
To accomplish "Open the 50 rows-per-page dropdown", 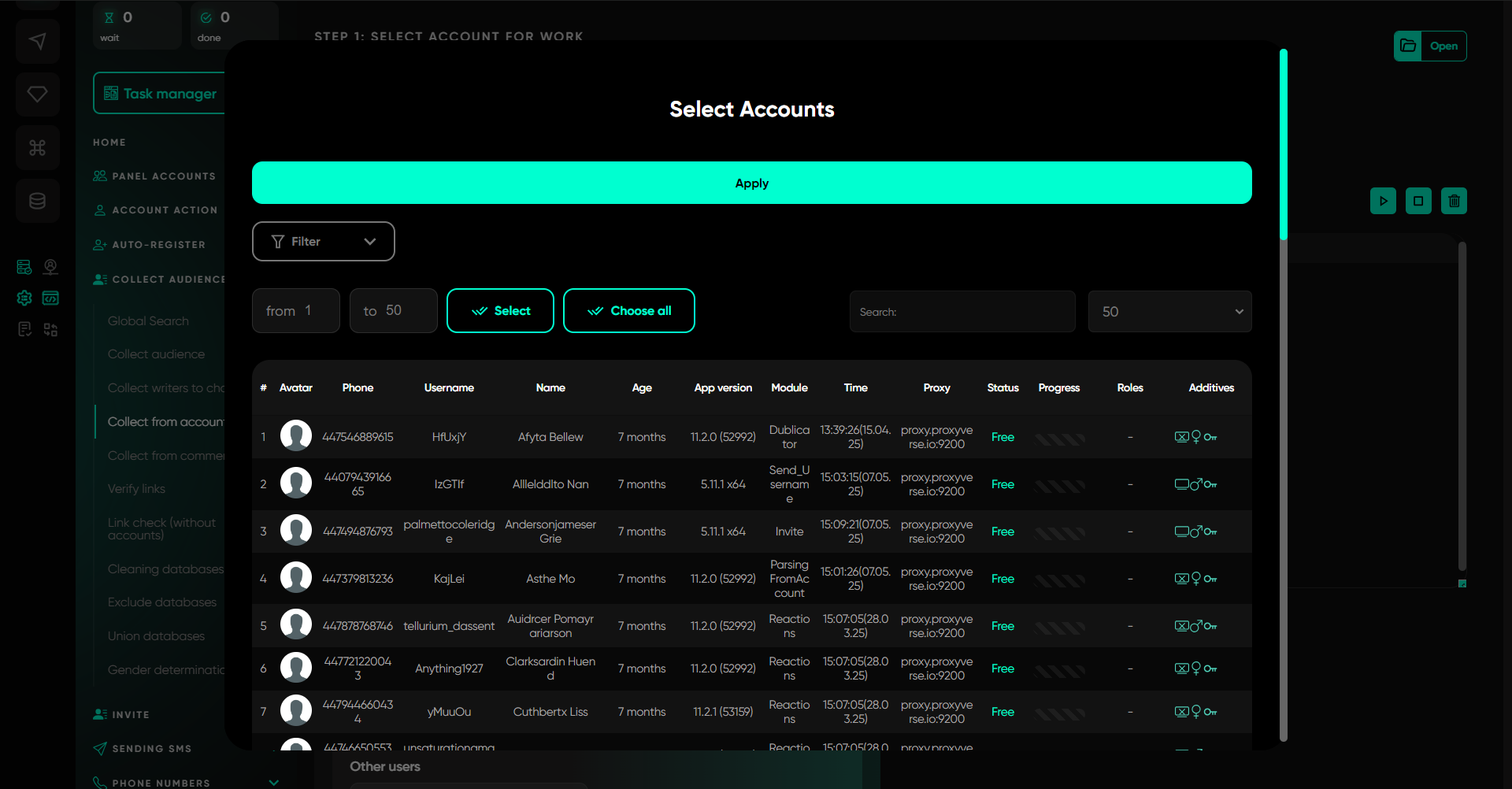I will click(x=1169, y=312).
